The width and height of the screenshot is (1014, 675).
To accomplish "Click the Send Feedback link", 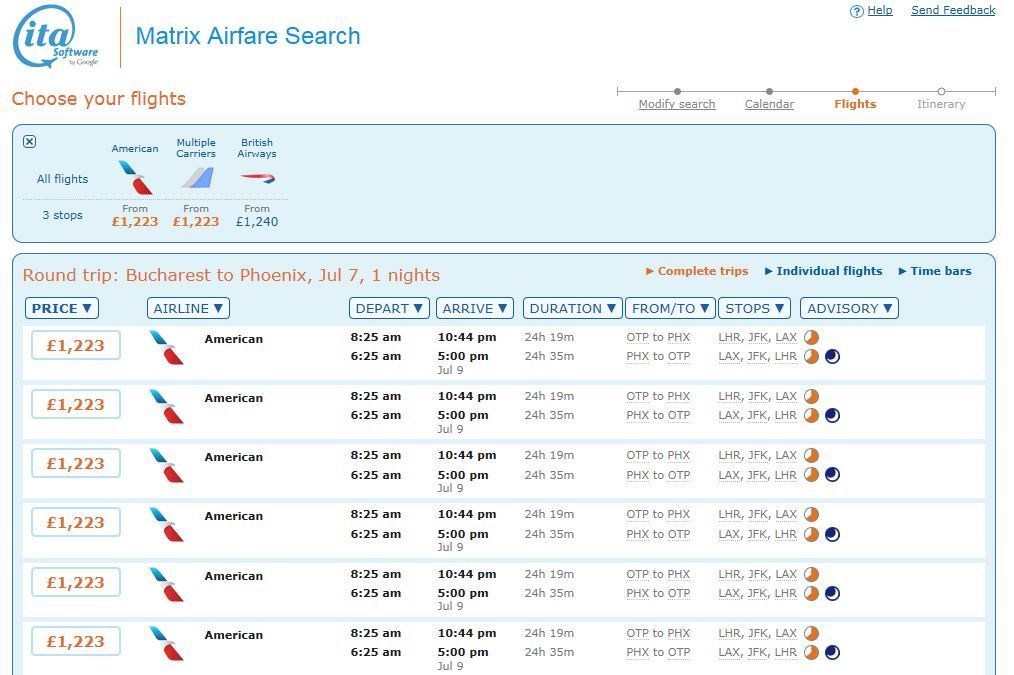I will coord(953,10).
